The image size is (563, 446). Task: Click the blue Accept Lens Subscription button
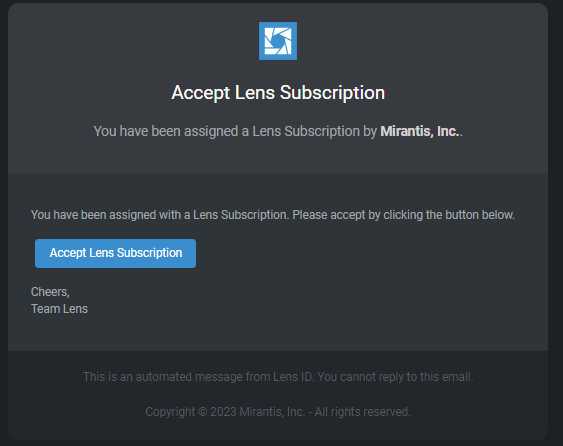pos(115,253)
